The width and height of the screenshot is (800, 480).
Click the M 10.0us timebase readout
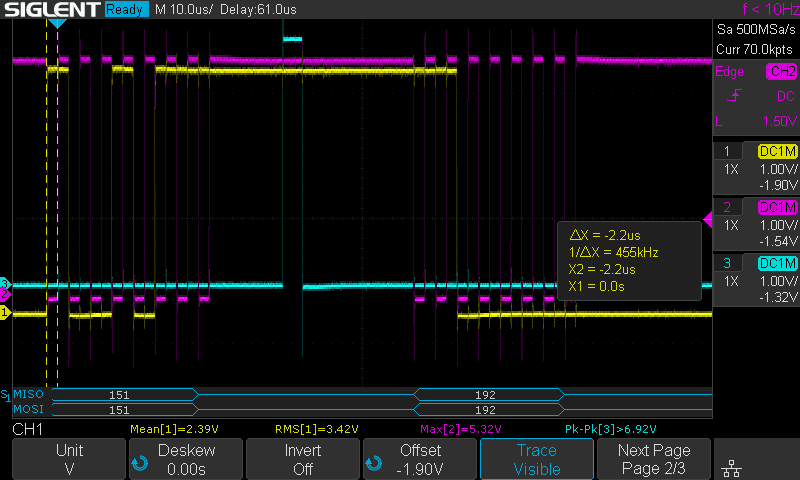pyautogui.click(x=183, y=10)
